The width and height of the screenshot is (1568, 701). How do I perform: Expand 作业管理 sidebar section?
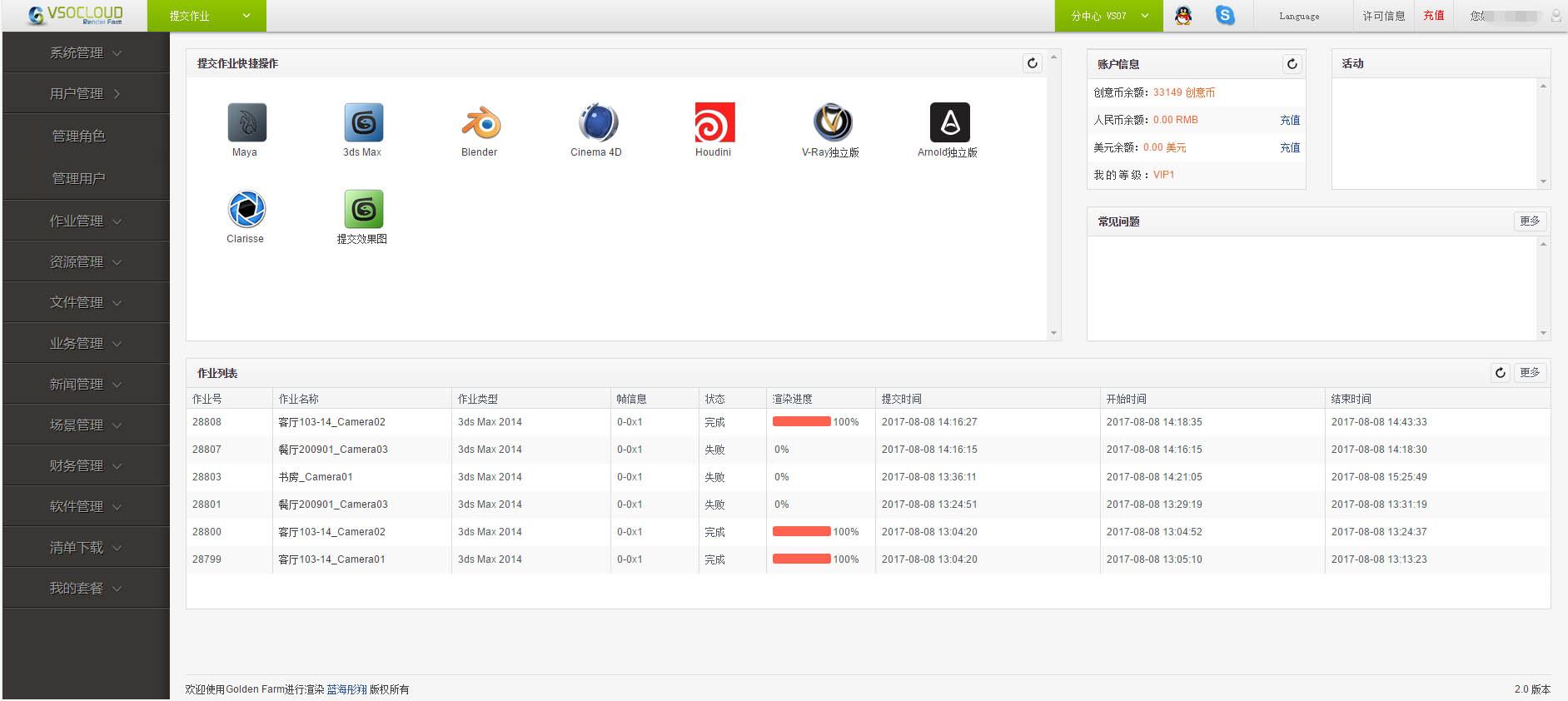[86, 221]
